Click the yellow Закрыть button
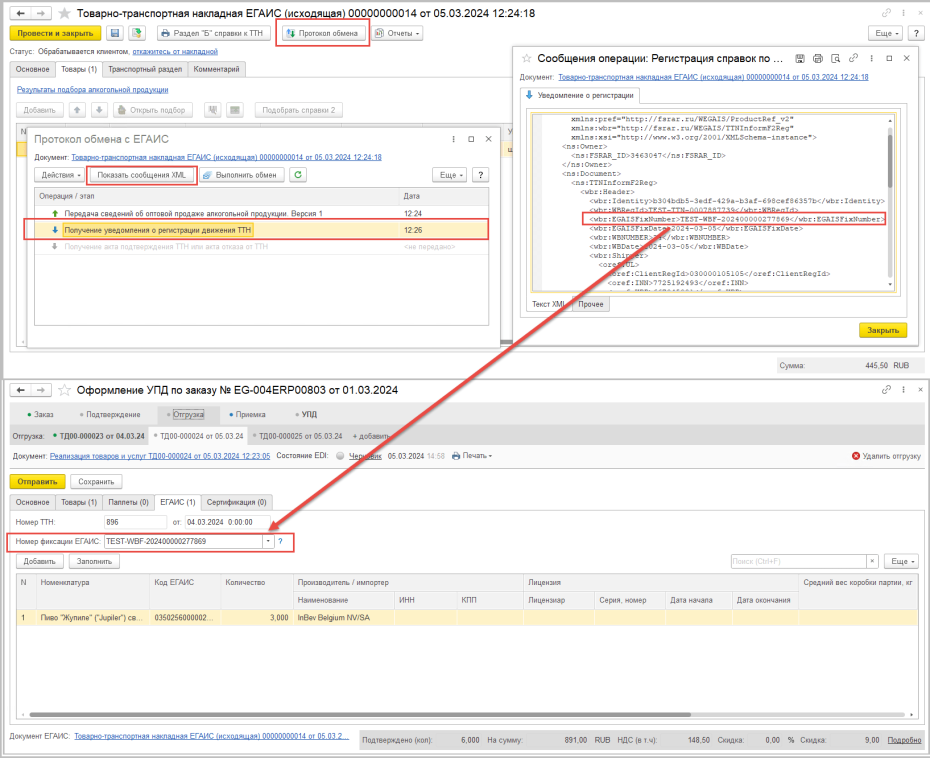 click(883, 330)
